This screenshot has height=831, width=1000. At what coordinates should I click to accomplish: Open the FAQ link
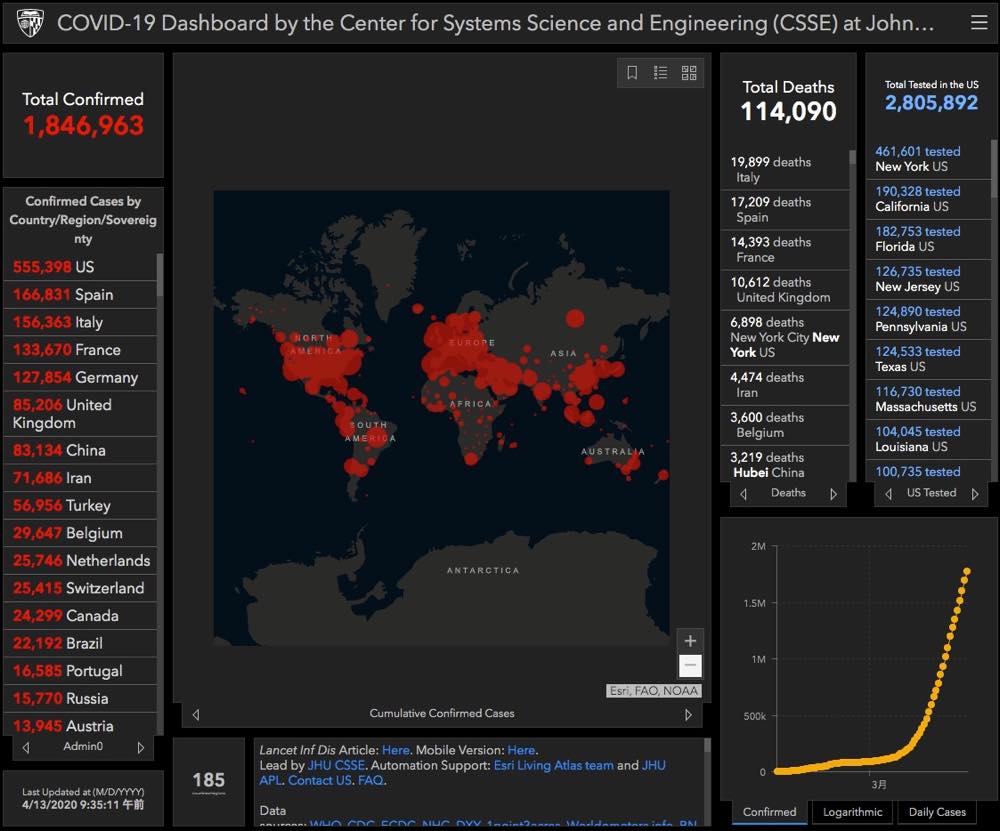(371, 781)
